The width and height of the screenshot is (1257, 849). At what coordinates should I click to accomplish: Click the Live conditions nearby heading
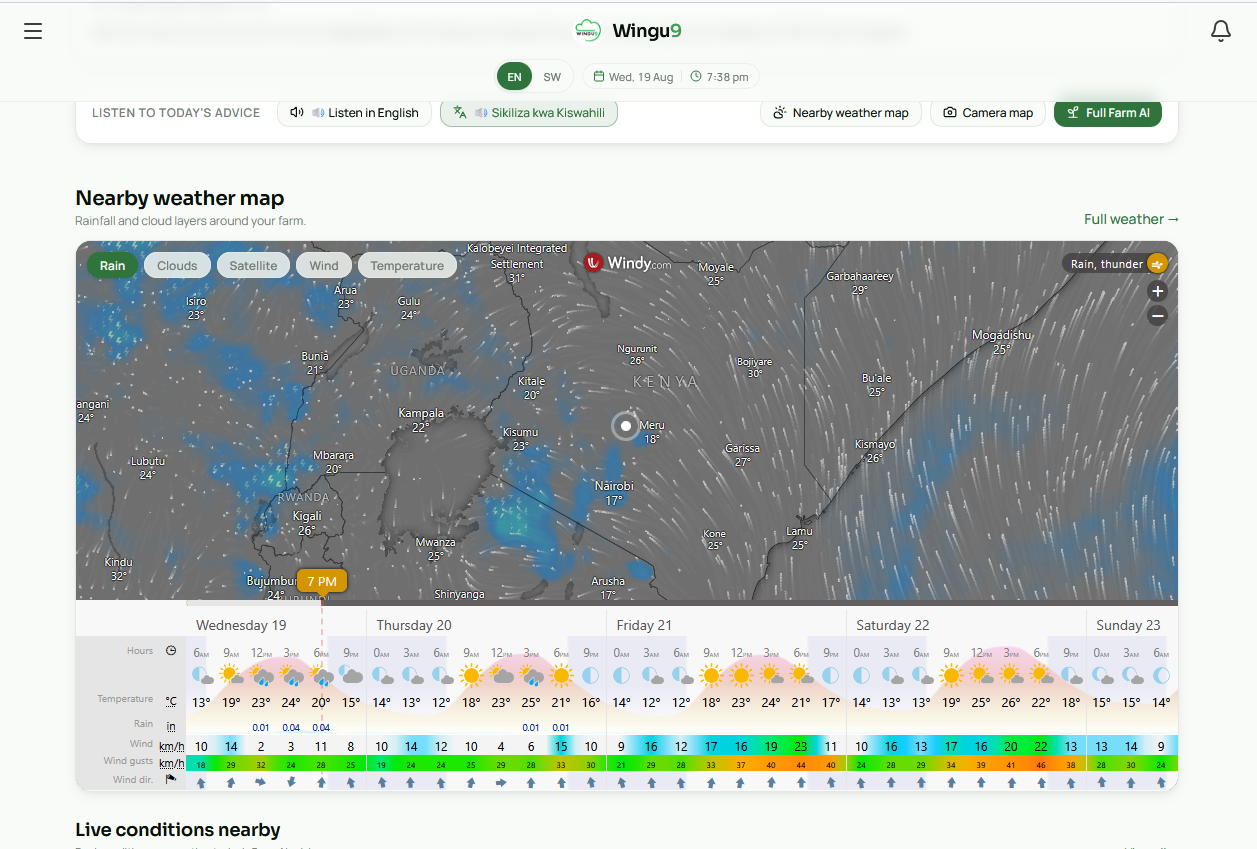click(178, 829)
